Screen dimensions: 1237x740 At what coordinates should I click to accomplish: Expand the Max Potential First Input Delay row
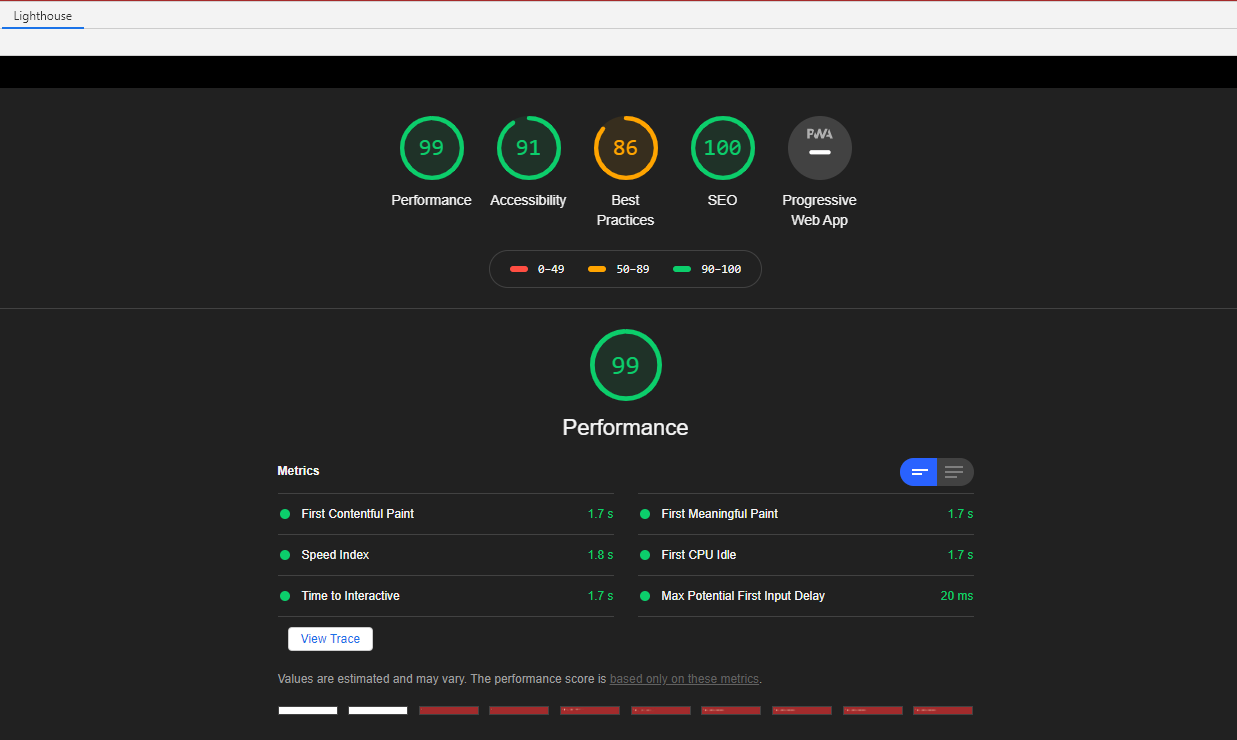pos(805,596)
